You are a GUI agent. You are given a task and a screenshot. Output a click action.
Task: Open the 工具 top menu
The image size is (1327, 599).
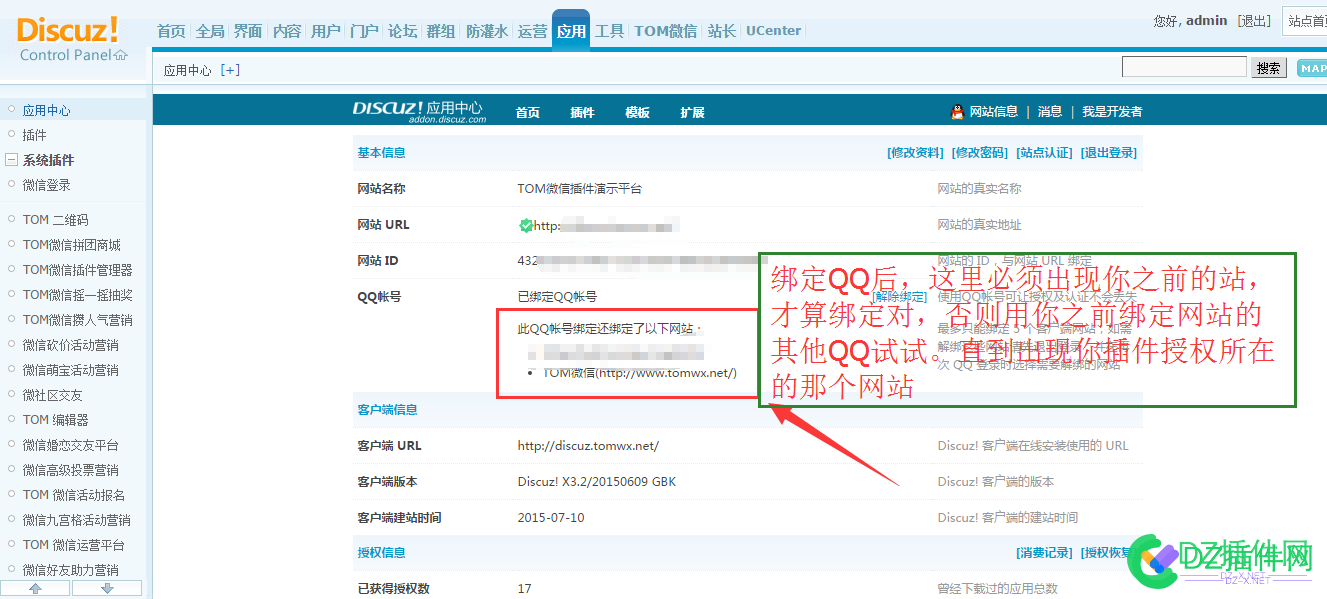(610, 31)
